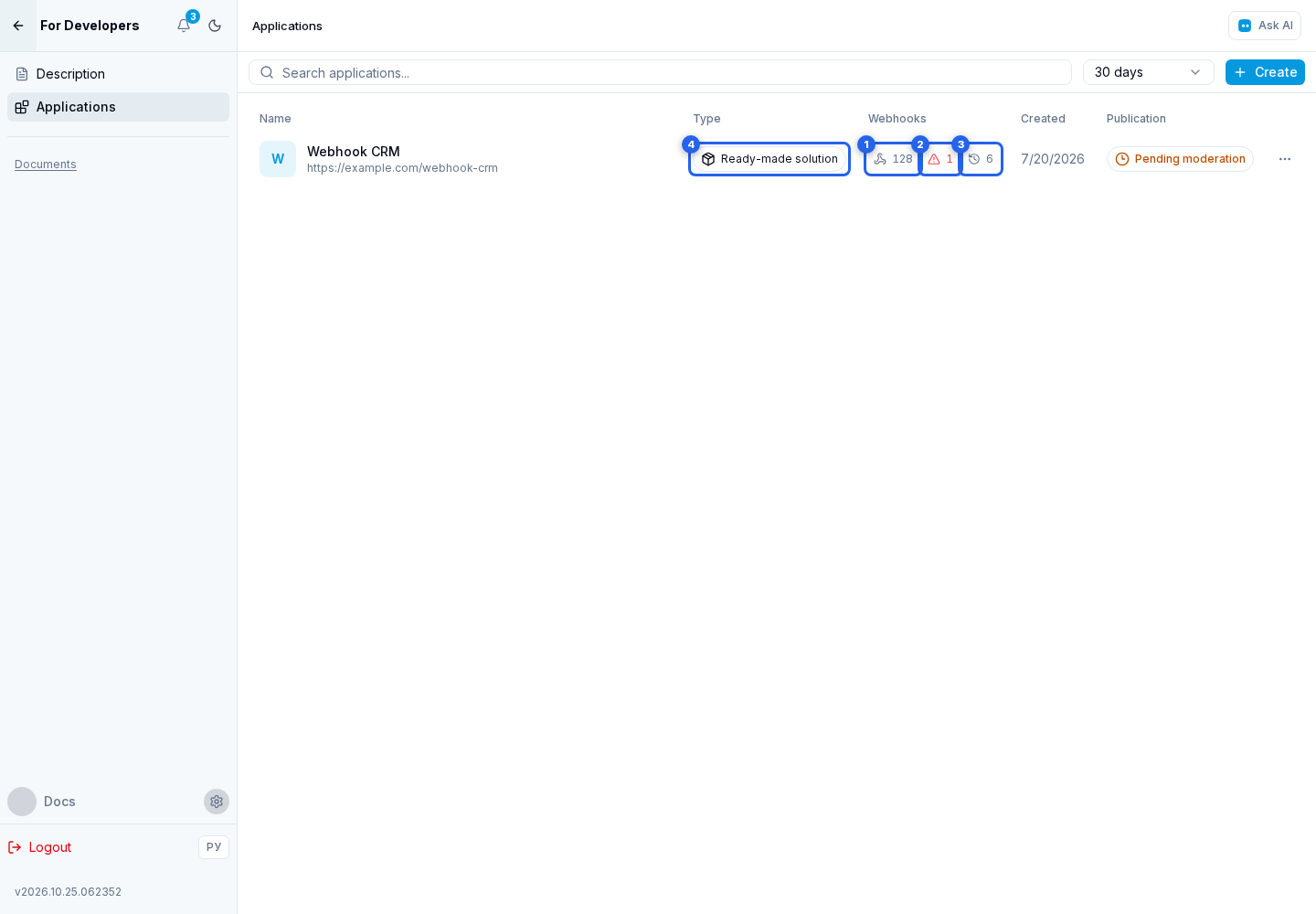Click the version text v2026.10.25.062352
The height and width of the screenshot is (914, 1316).
pyautogui.click(x=69, y=892)
